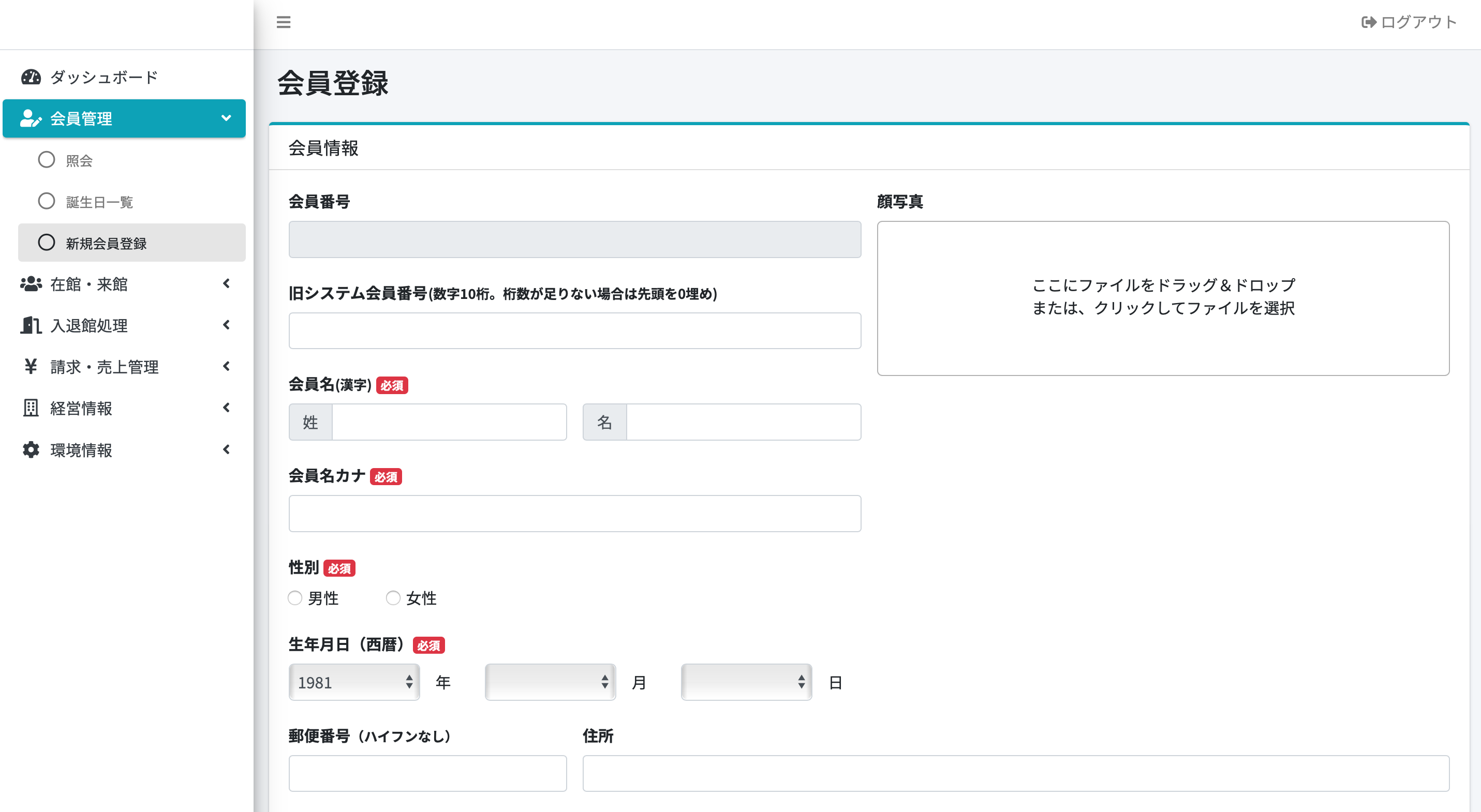Expand the 経営情報 menu chevron

tap(227, 408)
